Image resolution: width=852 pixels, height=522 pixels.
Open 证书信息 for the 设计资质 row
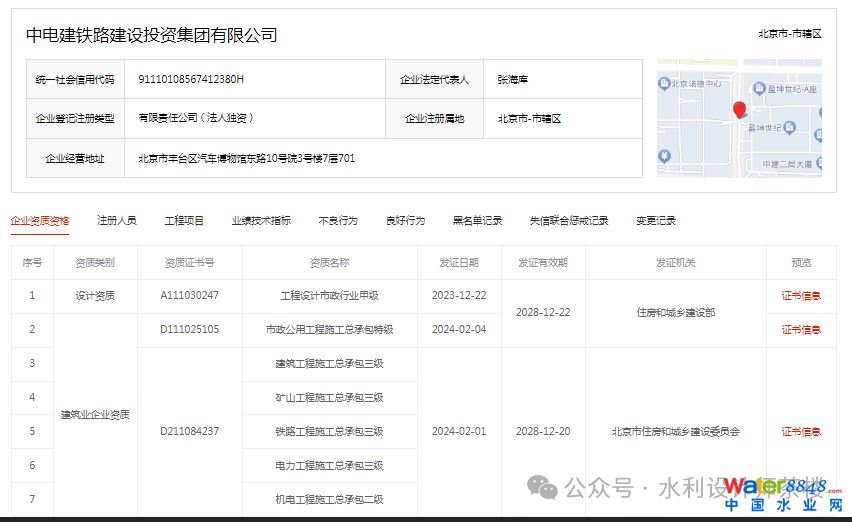click(x=801, y=296)
